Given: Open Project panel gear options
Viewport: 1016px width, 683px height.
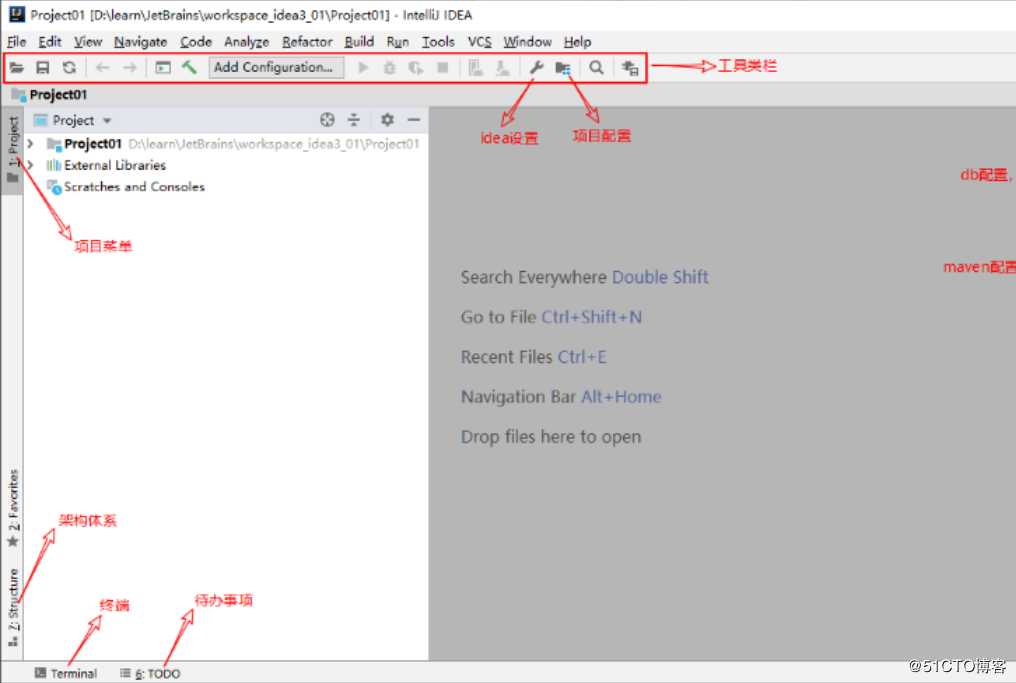Looking at the screenshot, I should pos(387,120).
